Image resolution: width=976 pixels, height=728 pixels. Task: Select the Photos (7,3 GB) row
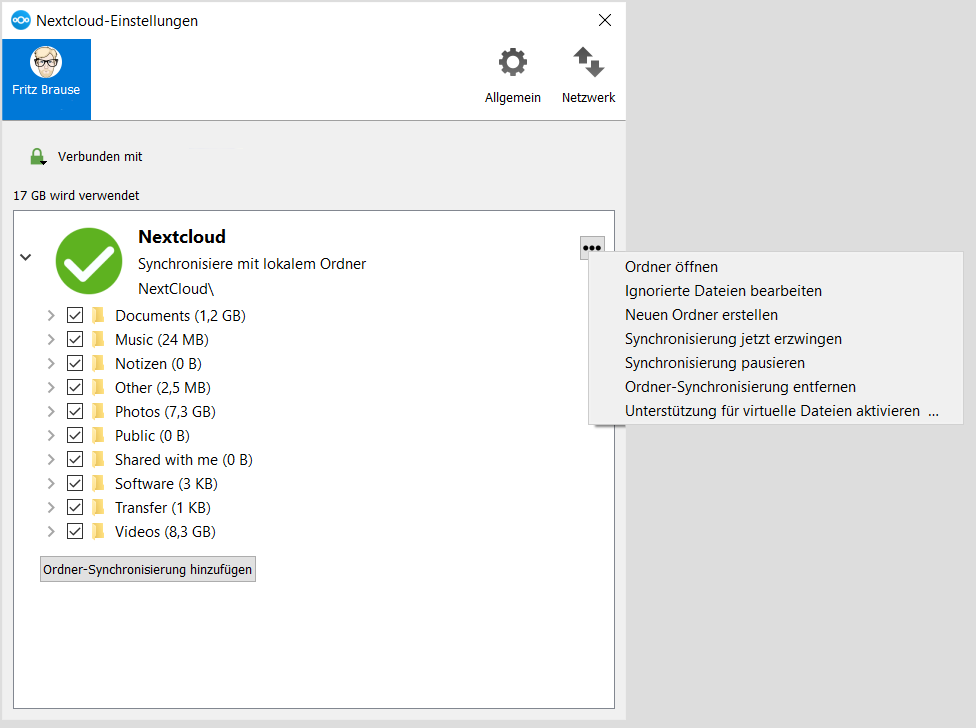pos(166,411)
